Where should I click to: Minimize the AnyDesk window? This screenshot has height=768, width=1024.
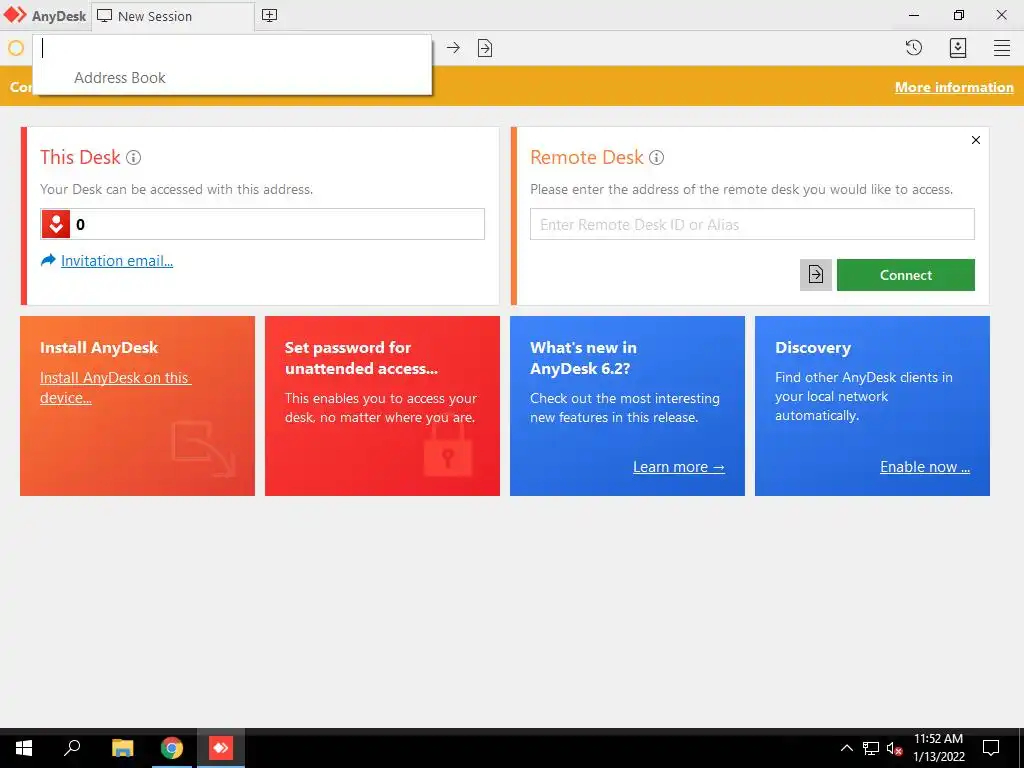(x=914, y=15)
